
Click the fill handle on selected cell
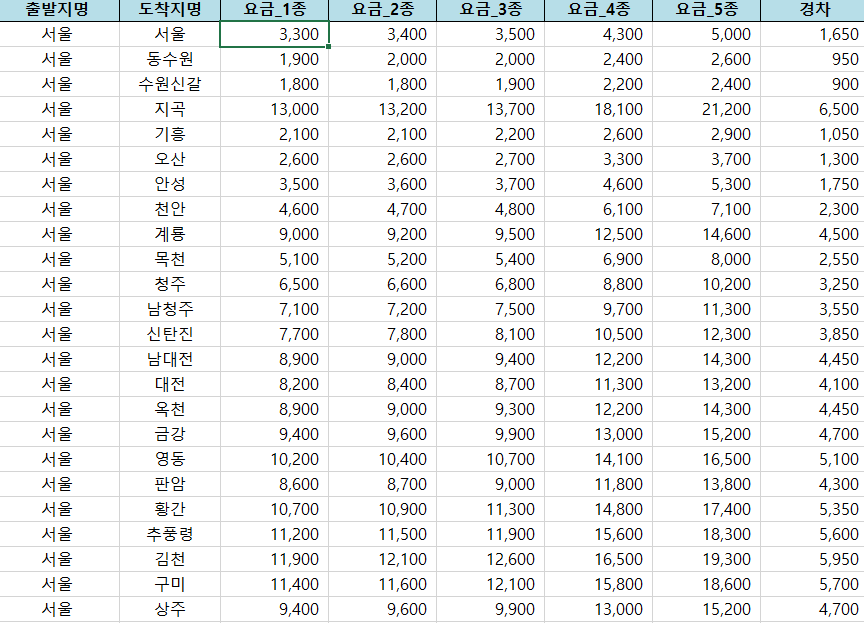[328, 47]
